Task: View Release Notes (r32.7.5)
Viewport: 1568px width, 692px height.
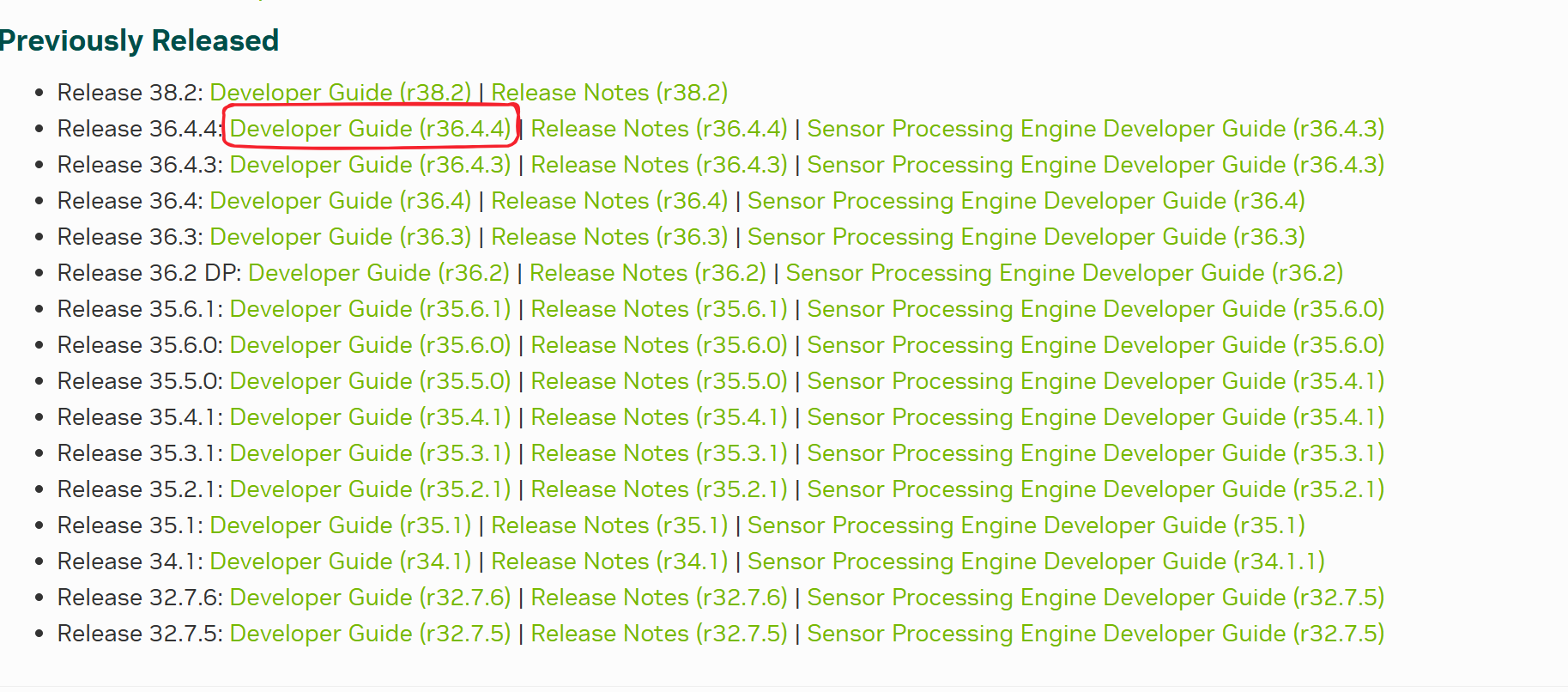Action: (658, 634)
